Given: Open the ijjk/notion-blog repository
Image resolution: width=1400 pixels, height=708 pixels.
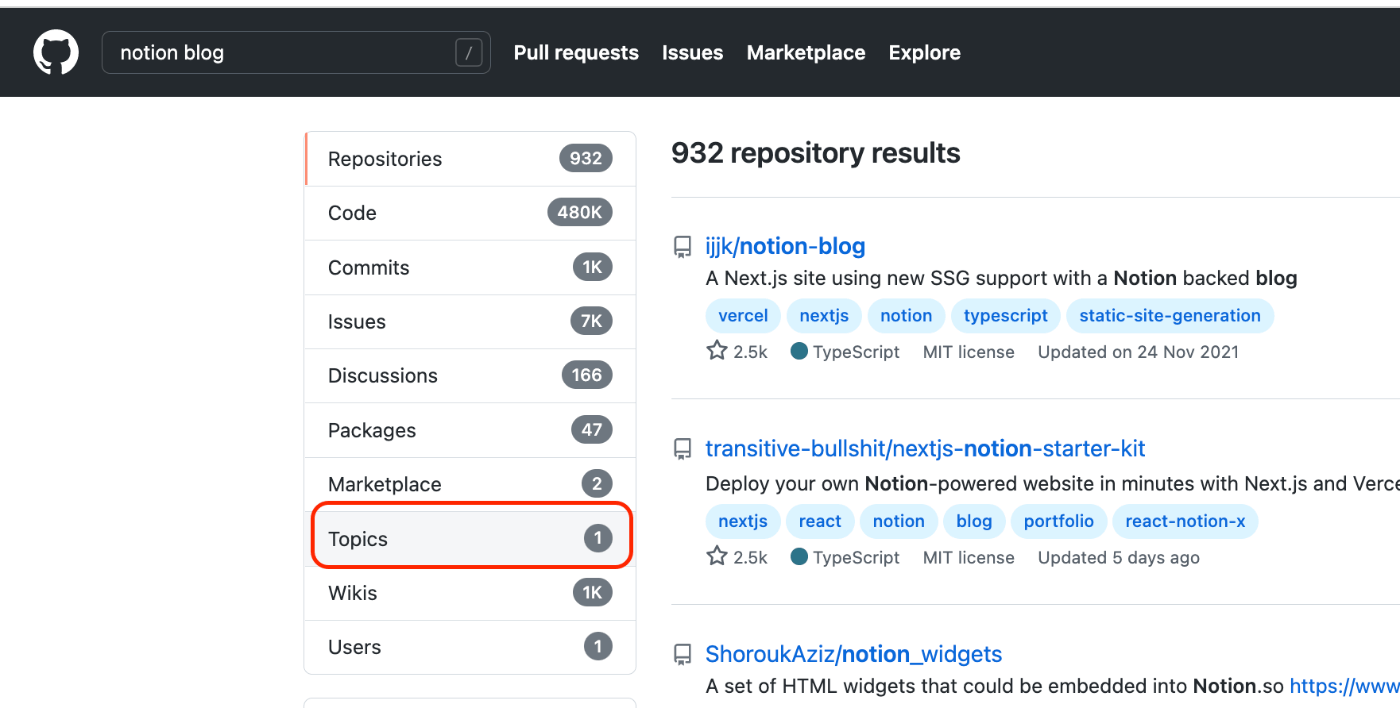Looking at the screenshot, I should pos(785,246).
